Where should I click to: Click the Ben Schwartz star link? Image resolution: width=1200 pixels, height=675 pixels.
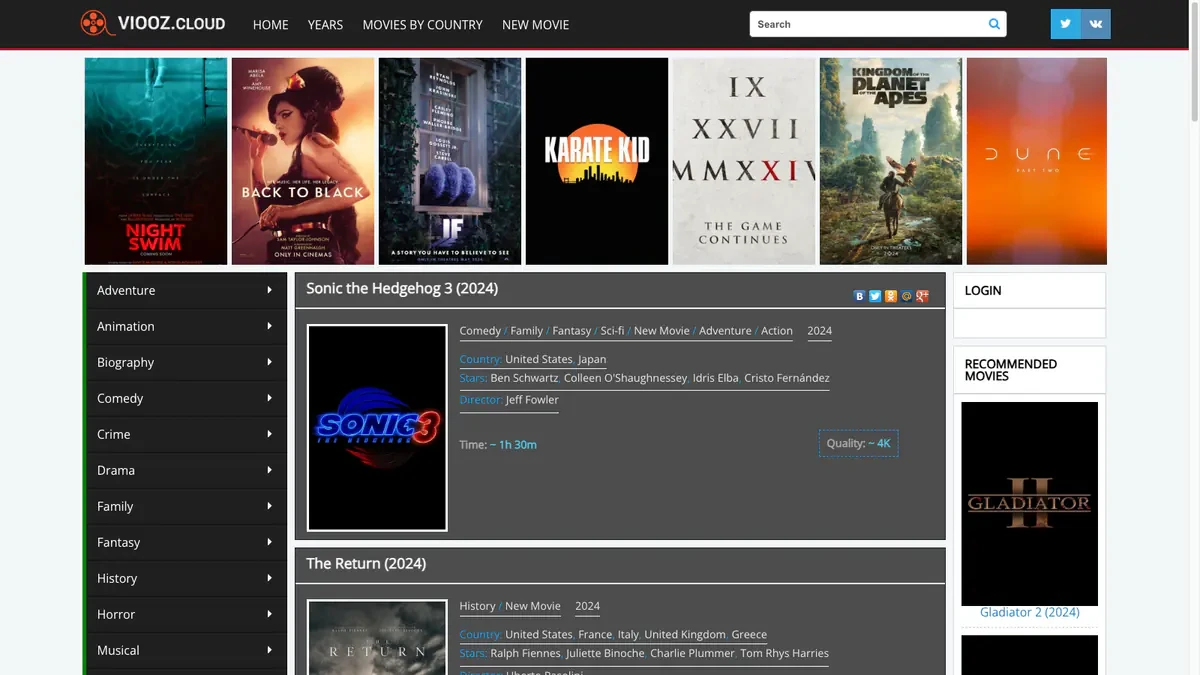pos(524,378)
